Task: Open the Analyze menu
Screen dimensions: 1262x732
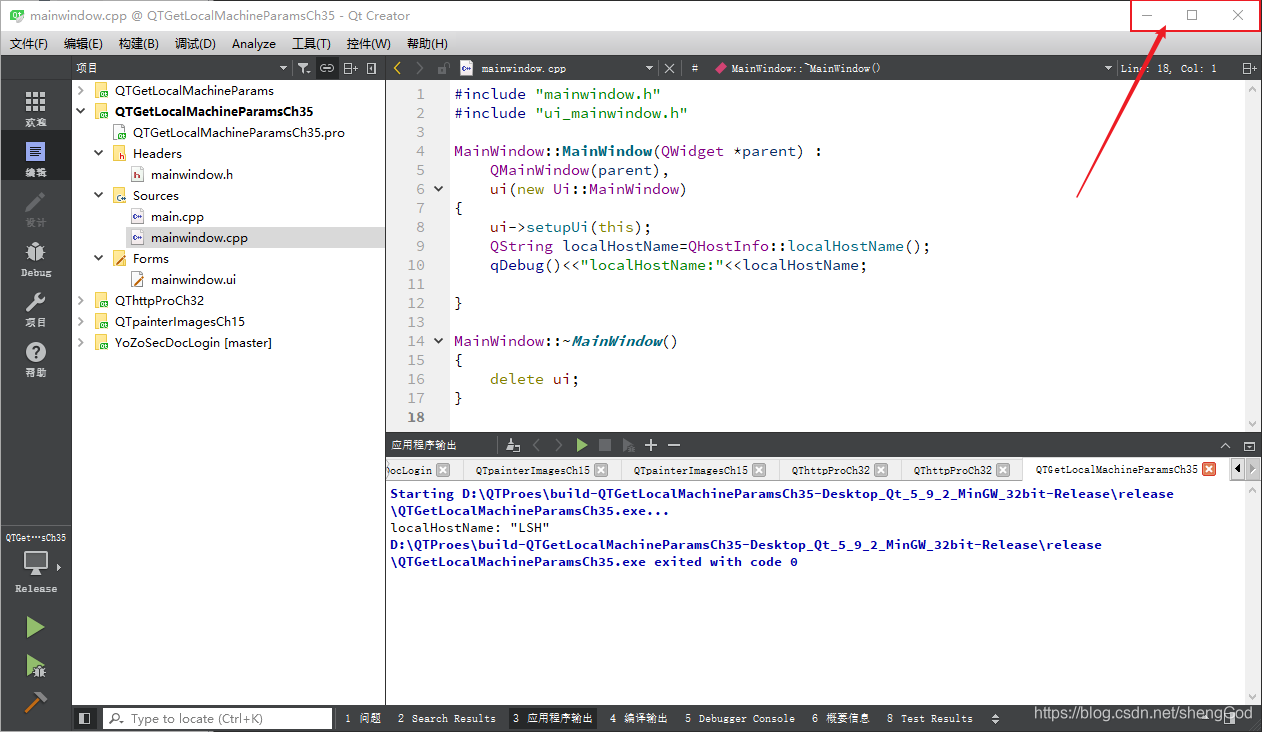Action: [x=254, y=43]
